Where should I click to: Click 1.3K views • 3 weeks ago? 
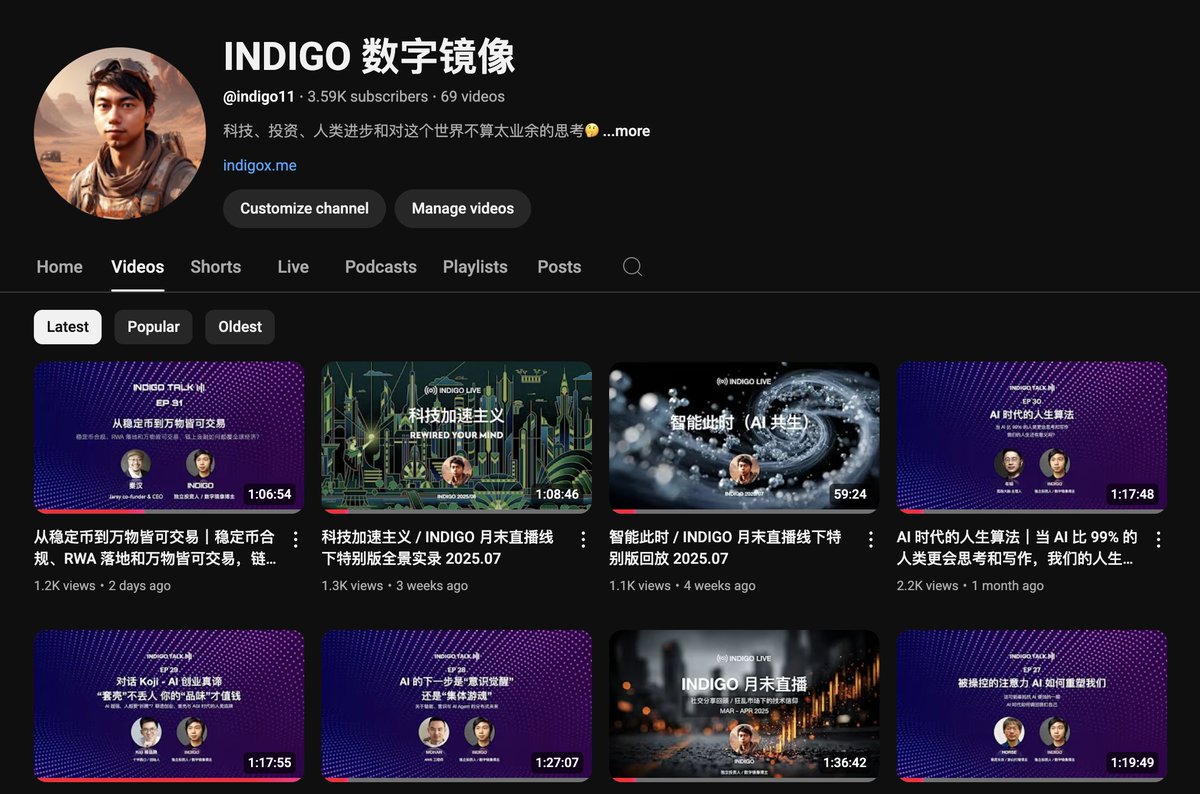[394, 586]
